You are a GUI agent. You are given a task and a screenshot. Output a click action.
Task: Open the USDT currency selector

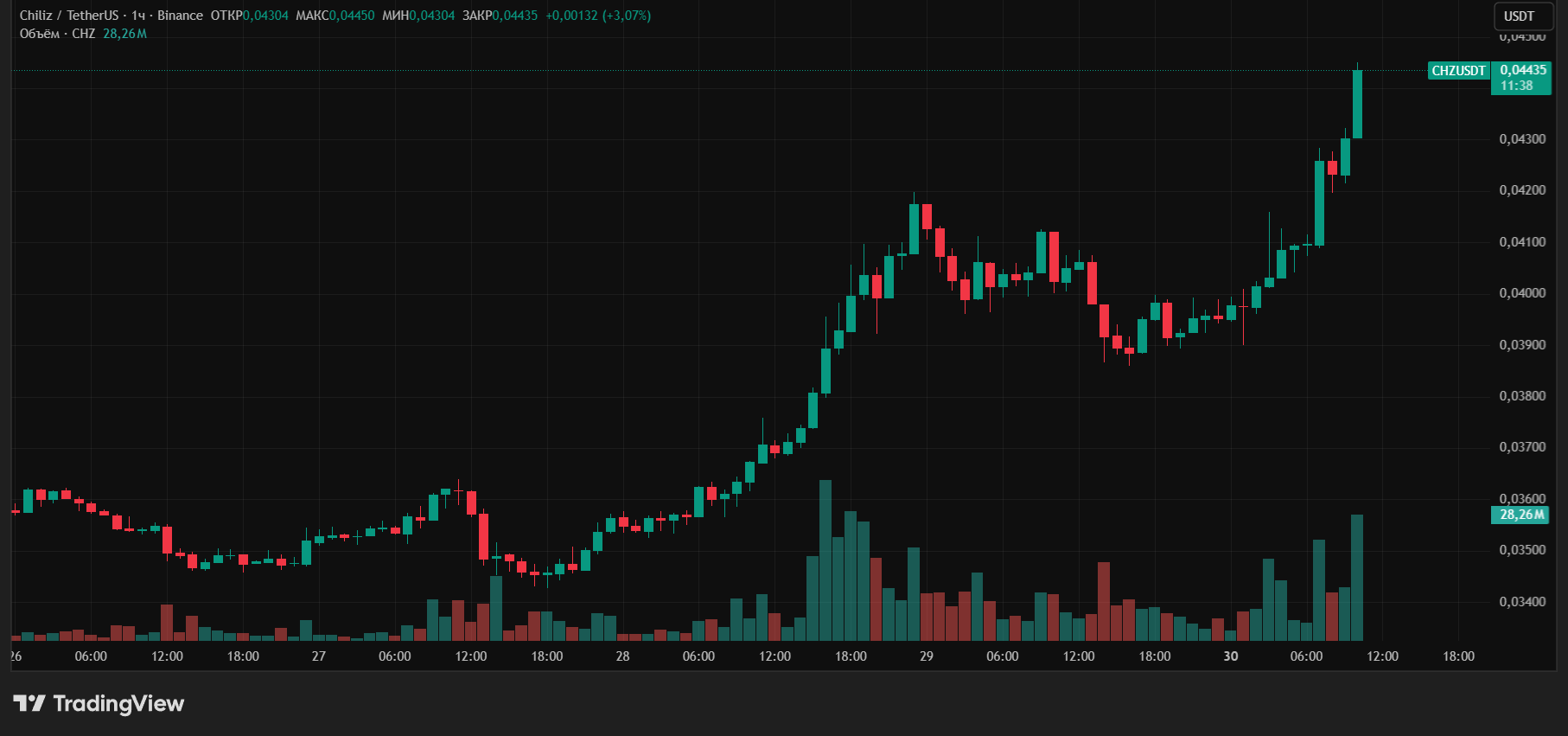1519,16
